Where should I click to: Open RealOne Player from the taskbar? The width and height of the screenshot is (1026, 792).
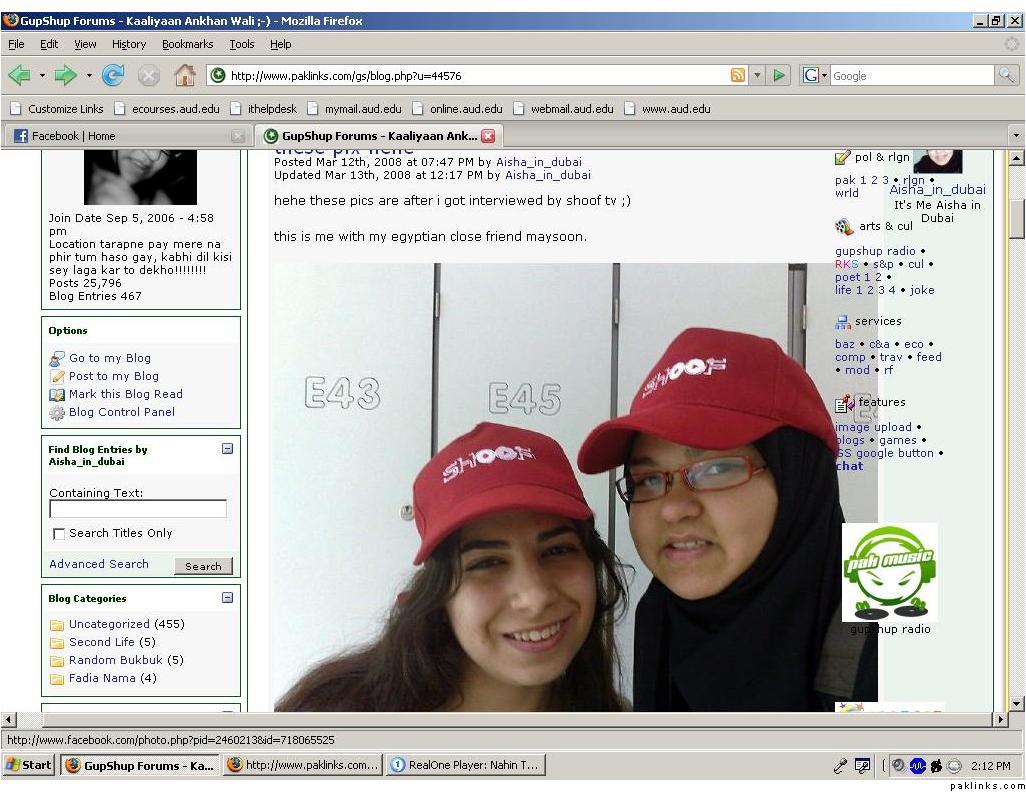point(465,765)
